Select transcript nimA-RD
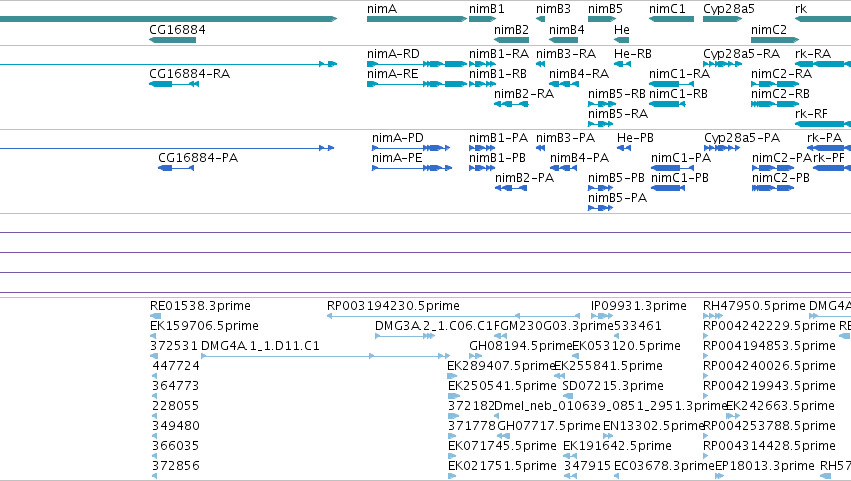 (x=417, y=64)
